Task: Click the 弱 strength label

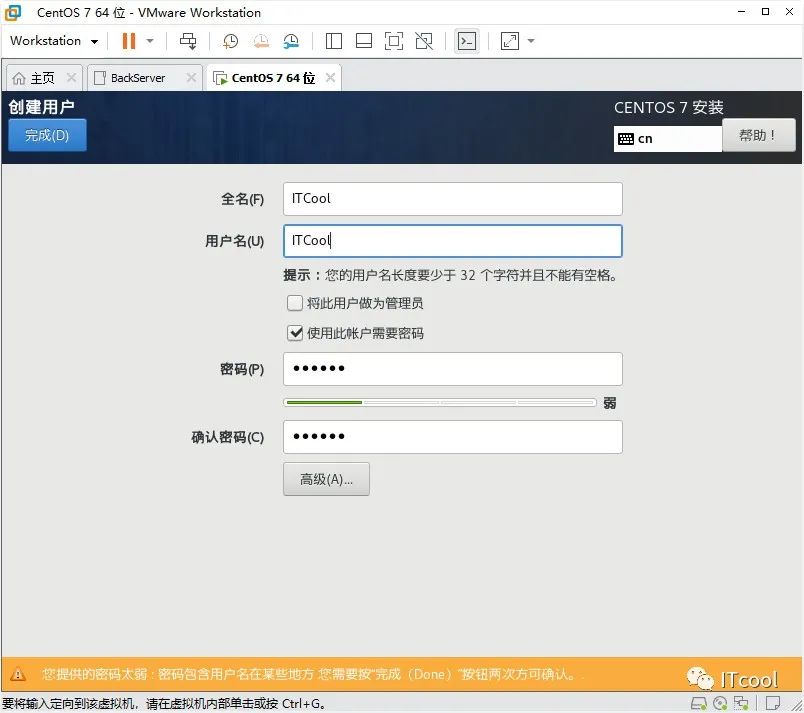Action: pos(610,403)
